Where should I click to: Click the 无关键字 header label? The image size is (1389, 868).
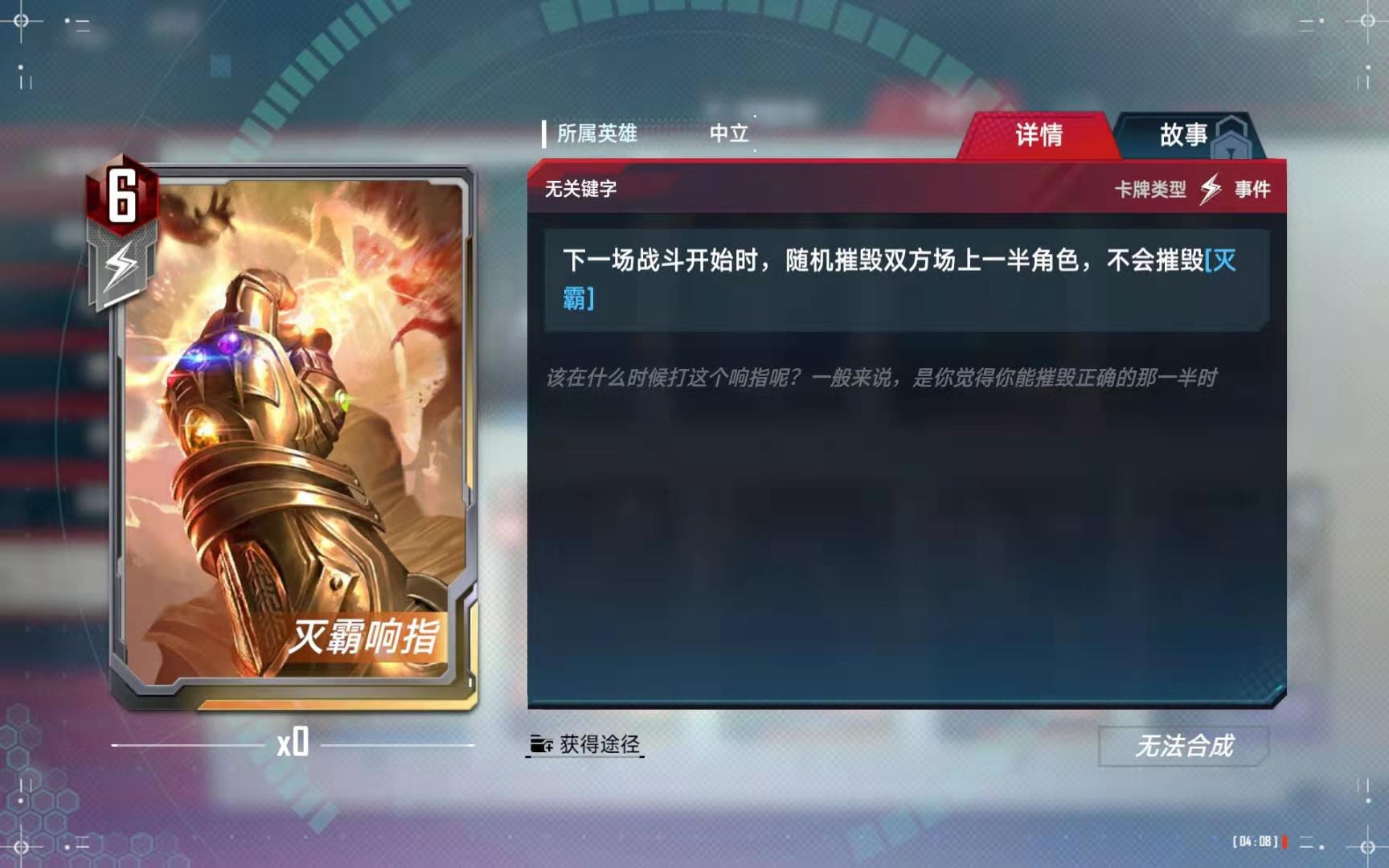pyautogui.click(x=581, y=189)
